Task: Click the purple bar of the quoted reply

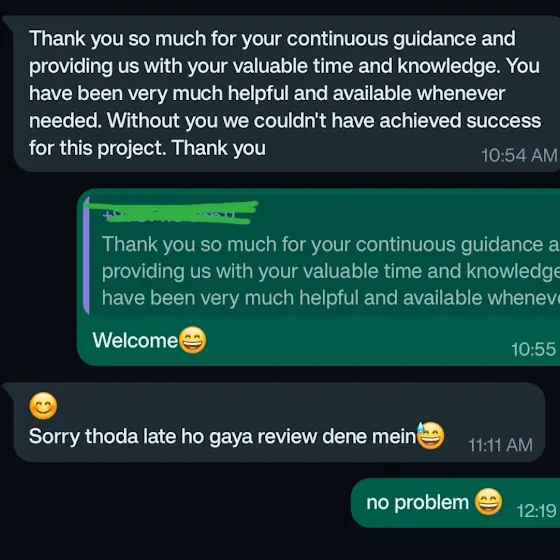Action: coord(86,255)
